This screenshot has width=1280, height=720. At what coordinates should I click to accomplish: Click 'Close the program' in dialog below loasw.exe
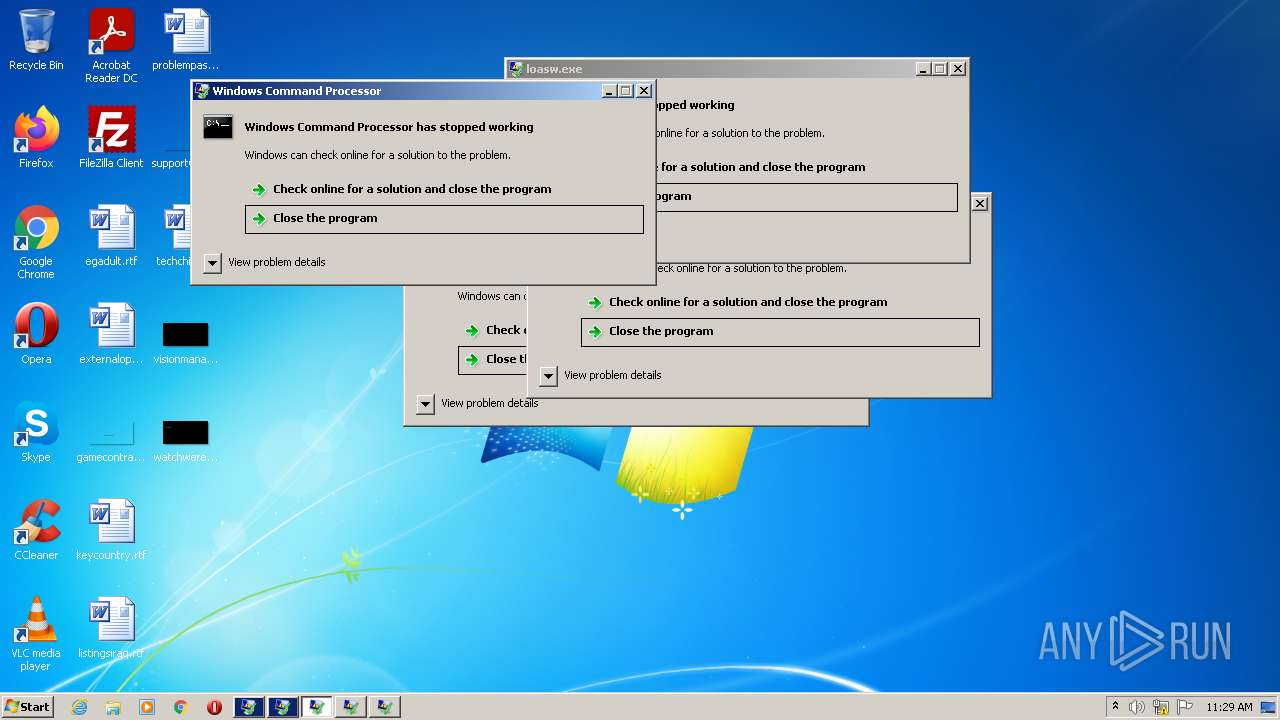(x=780, y=332)
